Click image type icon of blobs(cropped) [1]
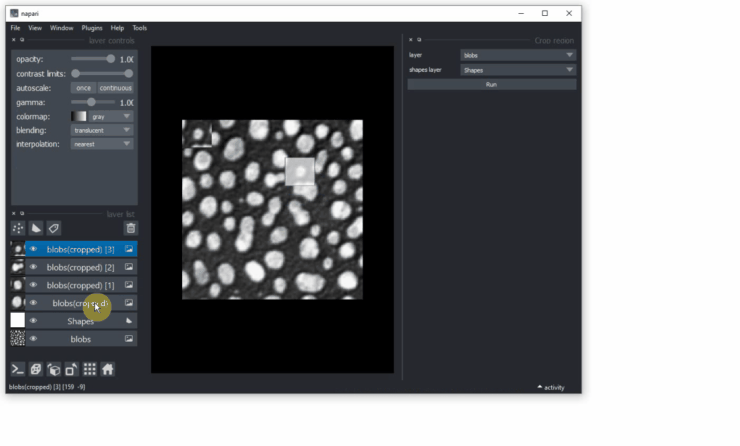 pyautogui.click(x=129, y=285)
